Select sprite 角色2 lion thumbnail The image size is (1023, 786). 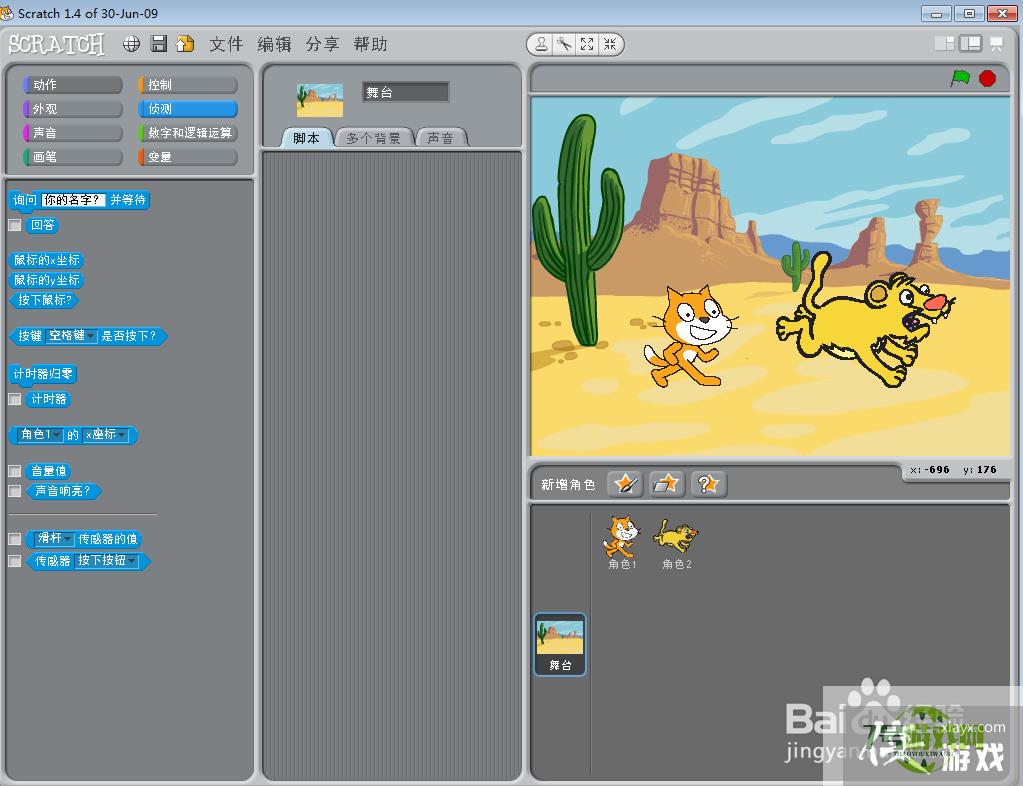click(x=677, y=542)
